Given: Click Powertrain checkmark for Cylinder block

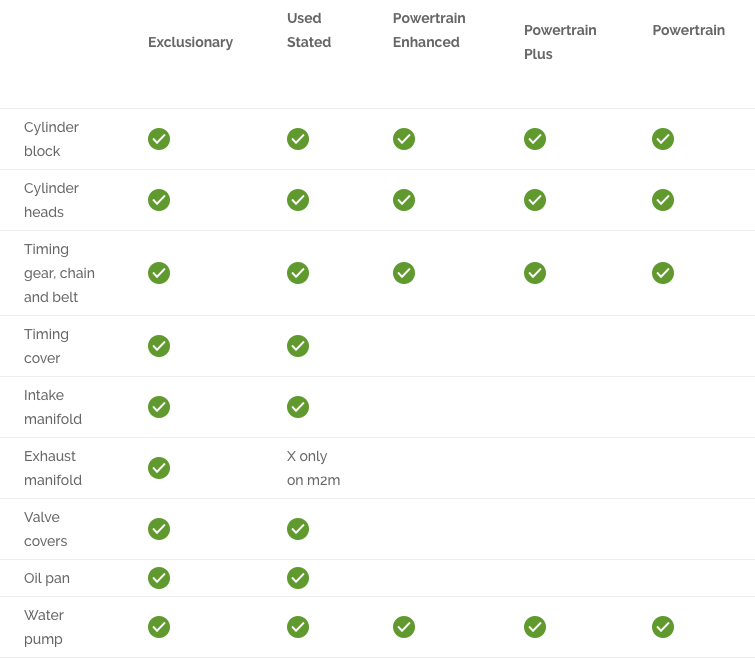Looking at the screenshot, I should [663, 139].
